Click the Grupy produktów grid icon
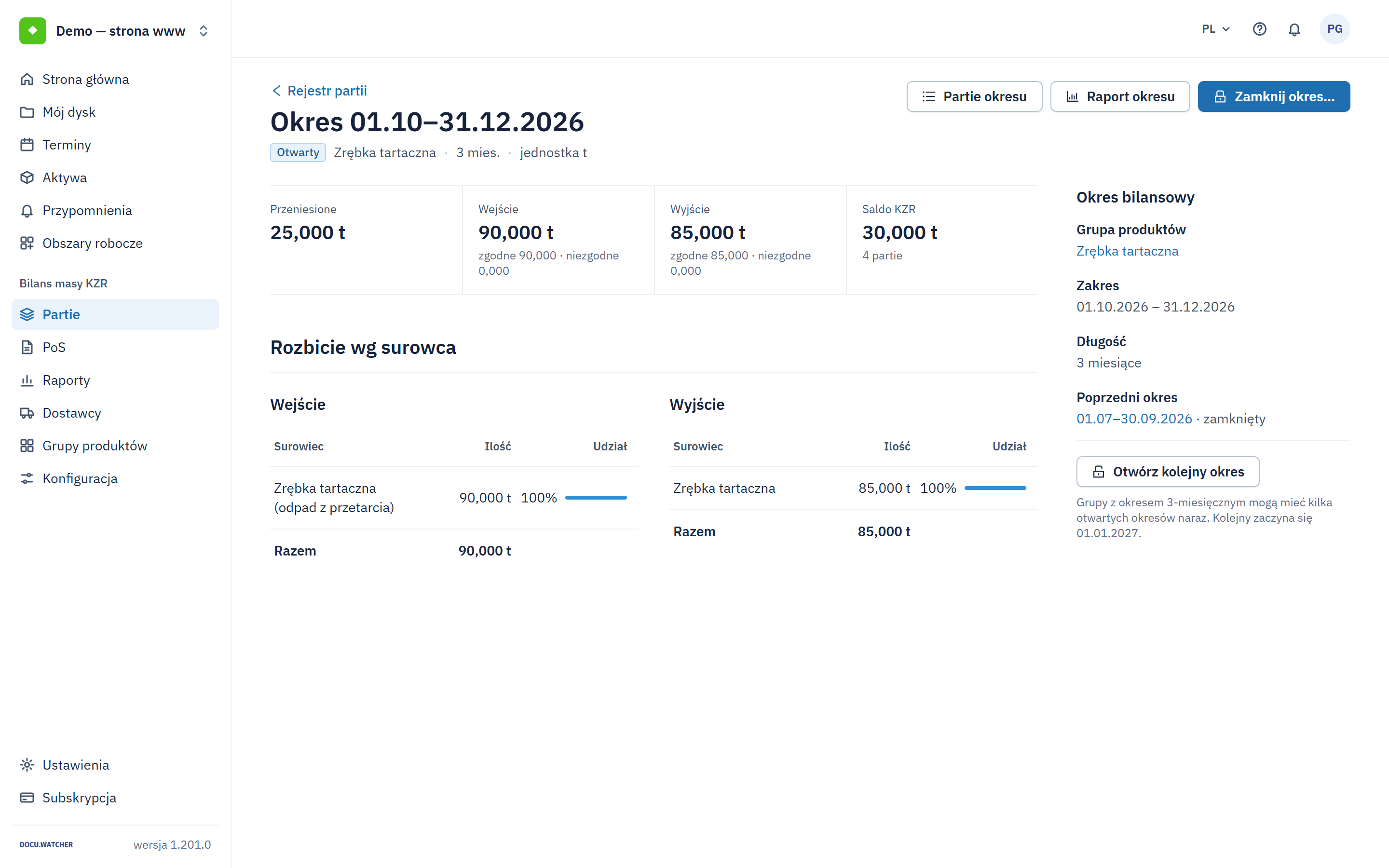The image size is (1389, 868). point(27,446)
